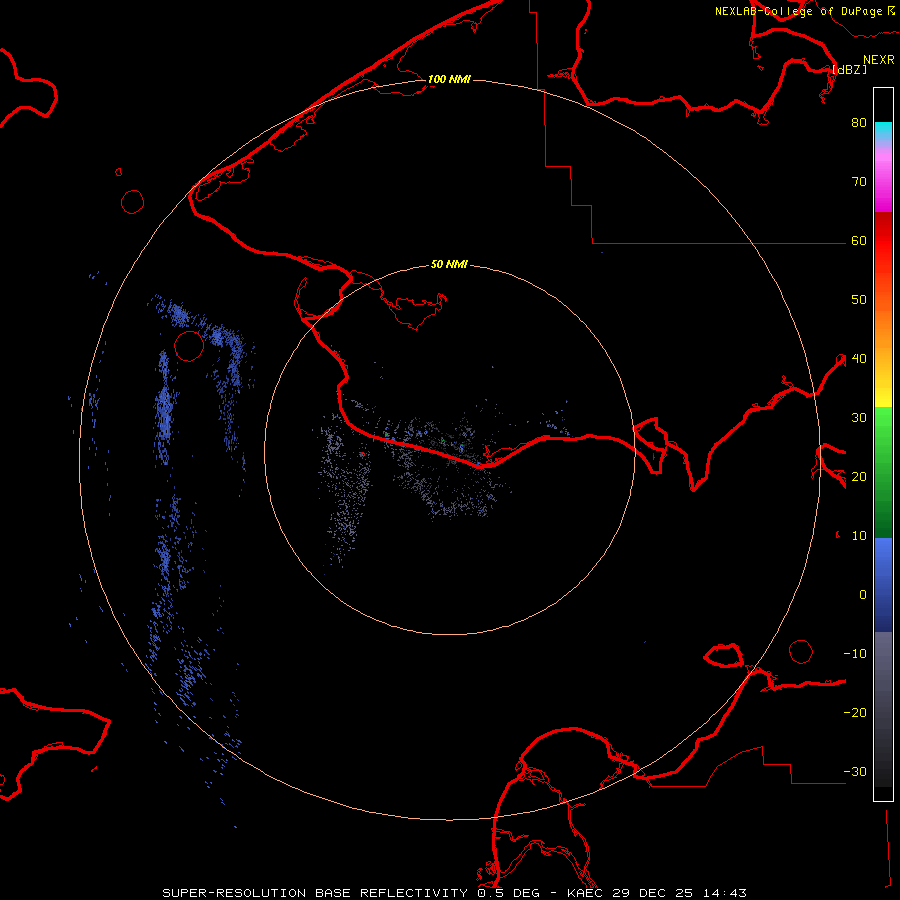Click the -20 value on color scale
This screenshot has height=900, width=900.
(855, 713)
